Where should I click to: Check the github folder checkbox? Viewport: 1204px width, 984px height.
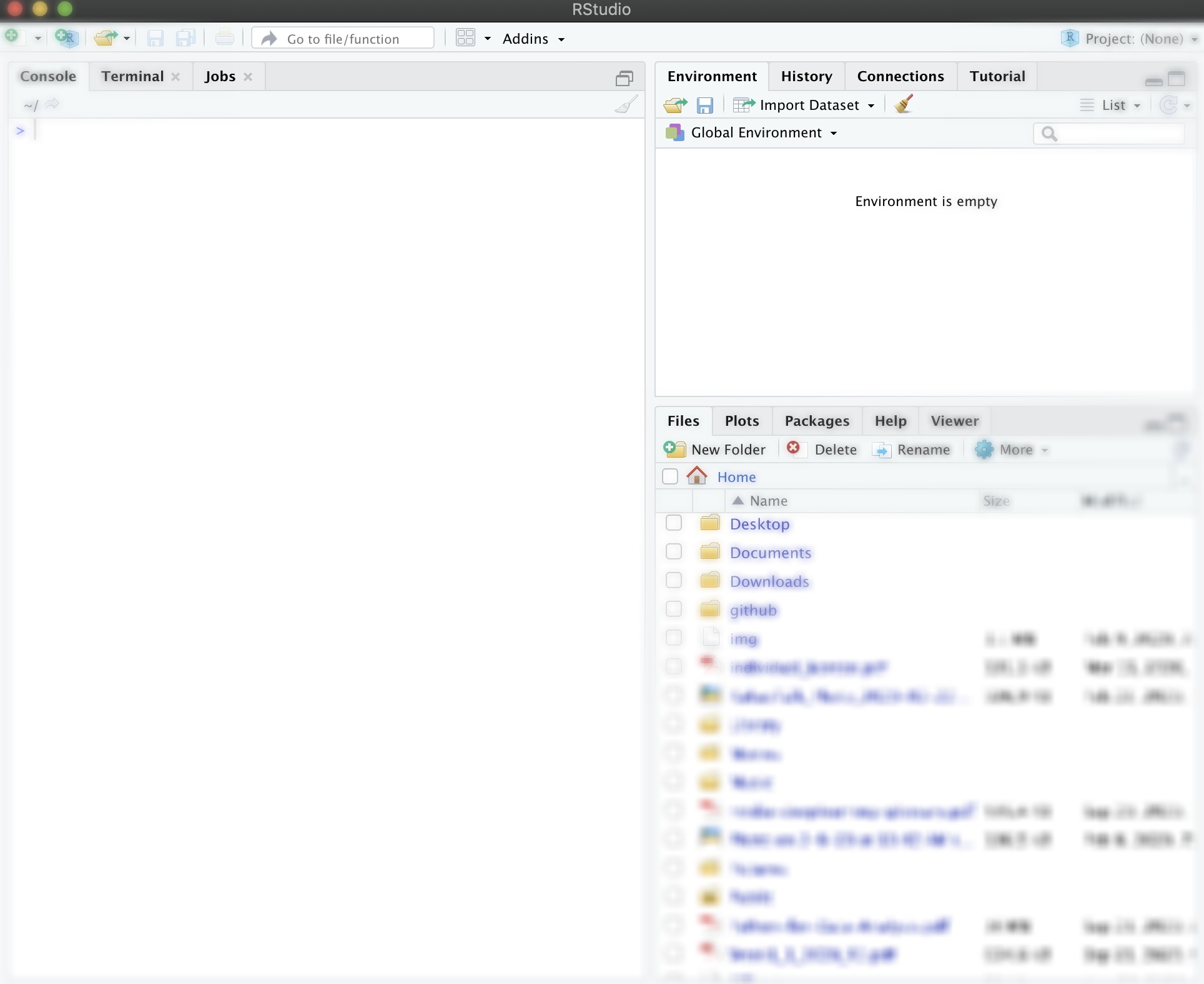click(674, 609)
